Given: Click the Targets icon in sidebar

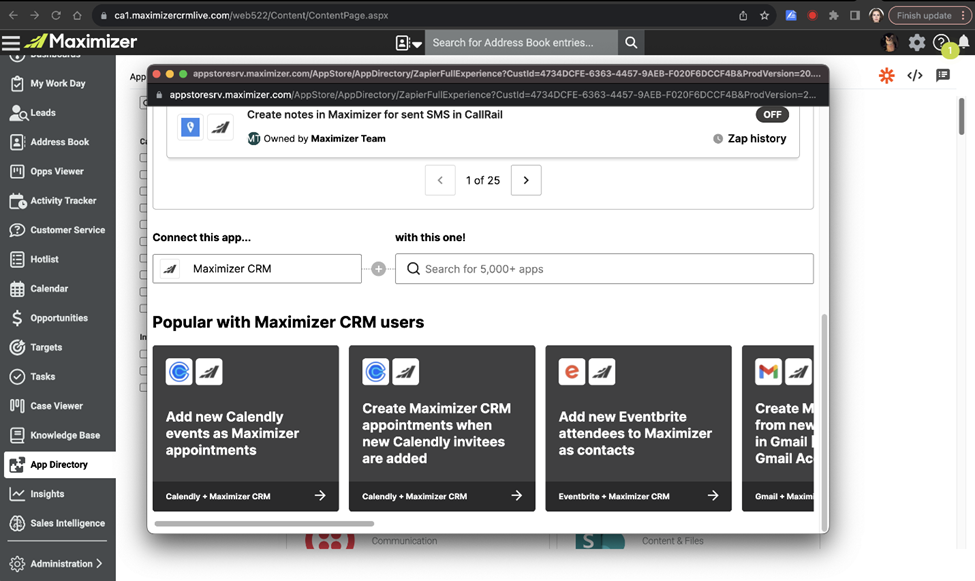Looking at the screenshot, I should (17, 347).
